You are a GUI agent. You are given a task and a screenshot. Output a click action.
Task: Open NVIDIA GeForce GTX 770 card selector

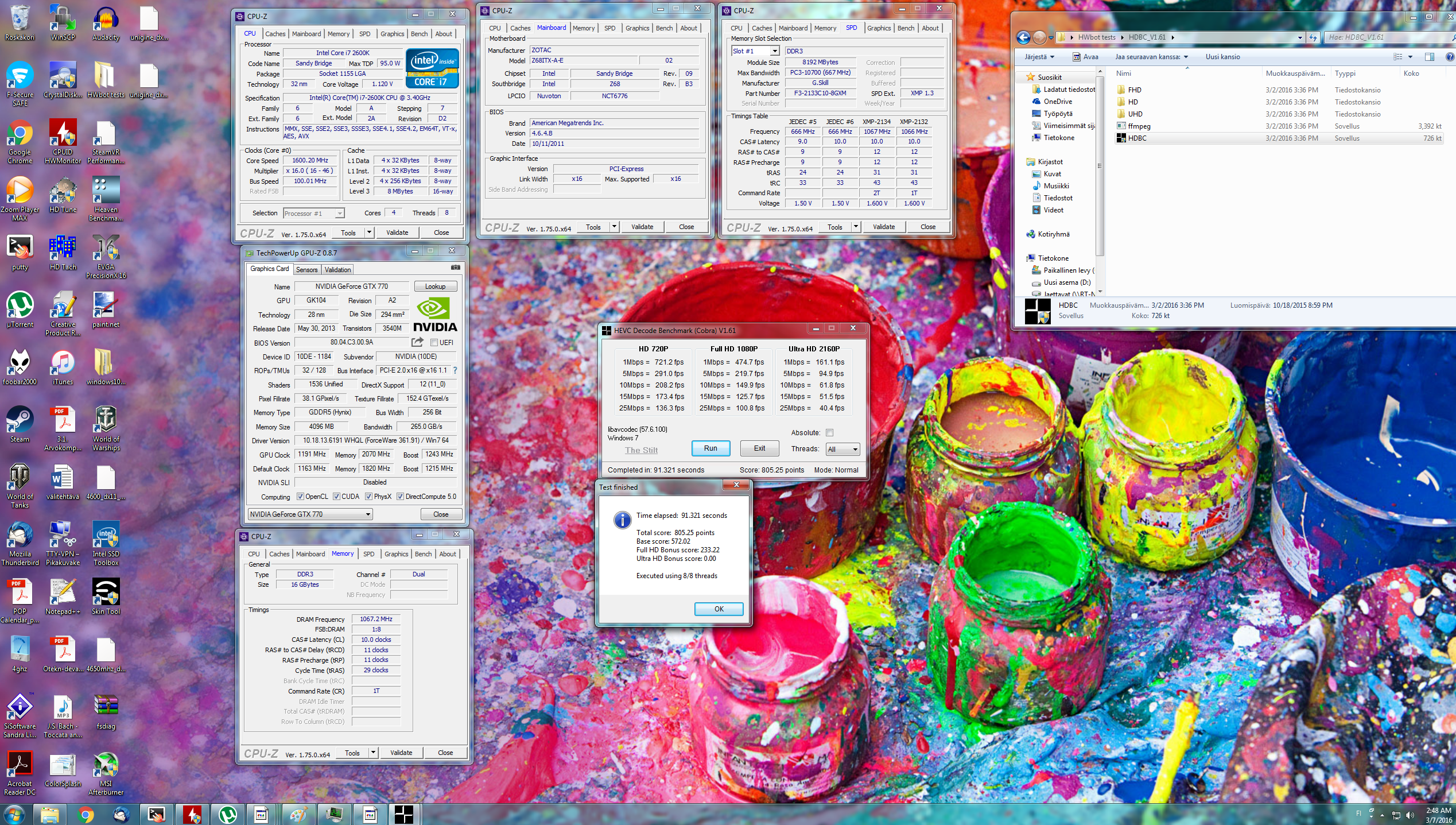[310, 514]
